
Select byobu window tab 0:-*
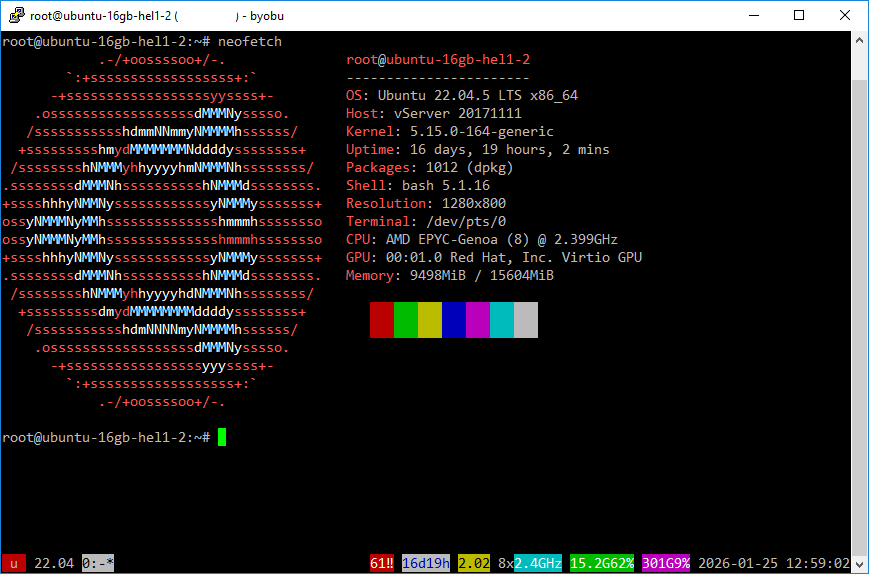(x=98, y=563)
